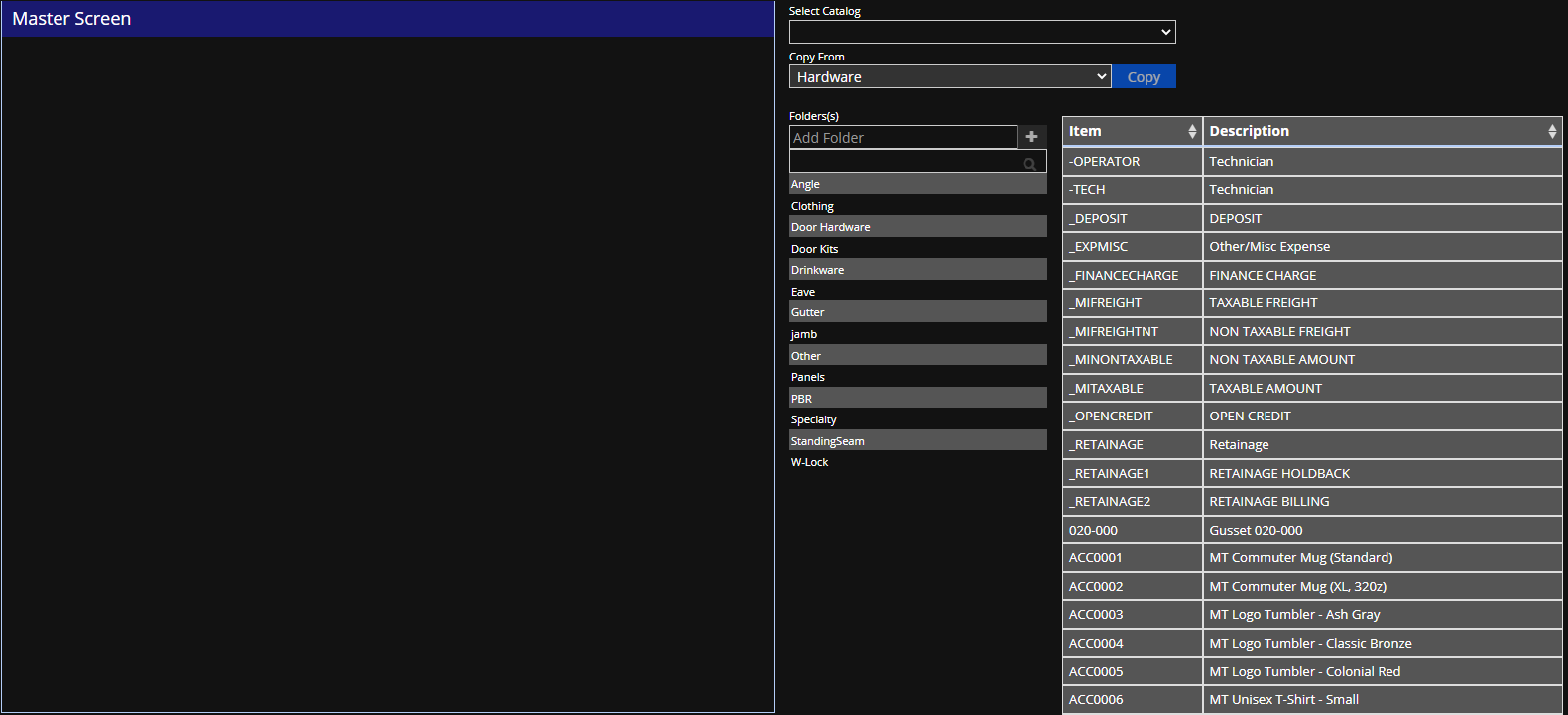Click the Item column header
The width and height of the screenshot is (1568, 715).
[1133, 131]
